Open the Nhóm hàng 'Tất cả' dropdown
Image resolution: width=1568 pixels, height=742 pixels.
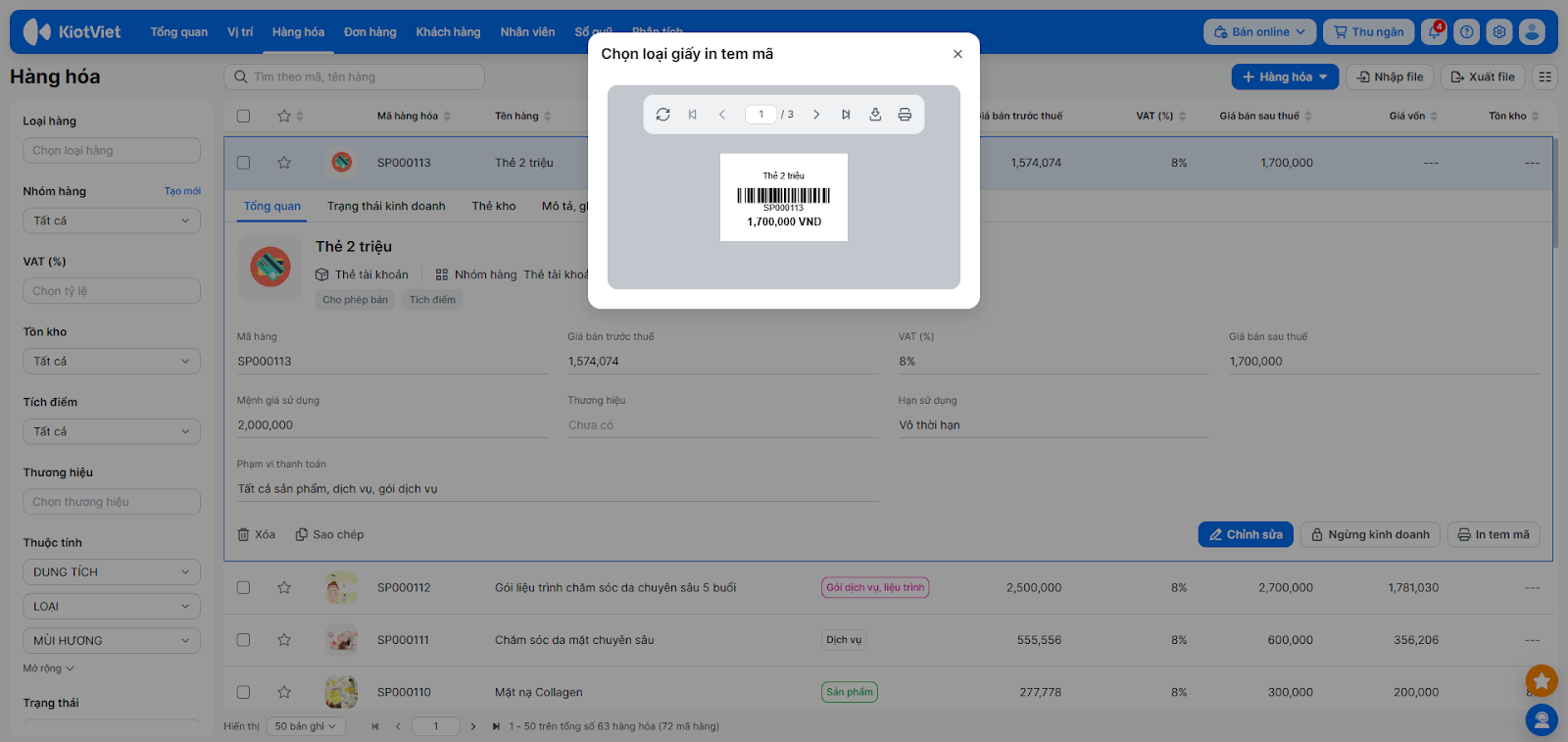click(x=112, y=221)
